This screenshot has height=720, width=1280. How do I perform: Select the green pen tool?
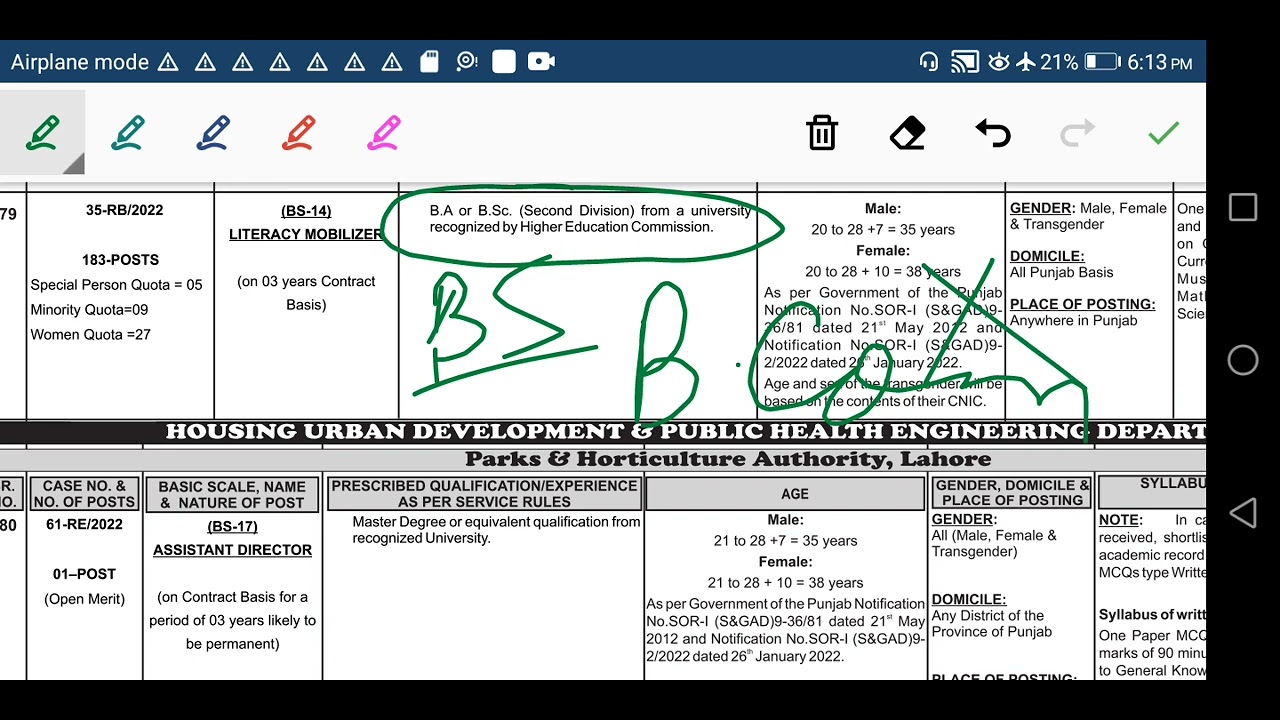[x=42, y=132]
